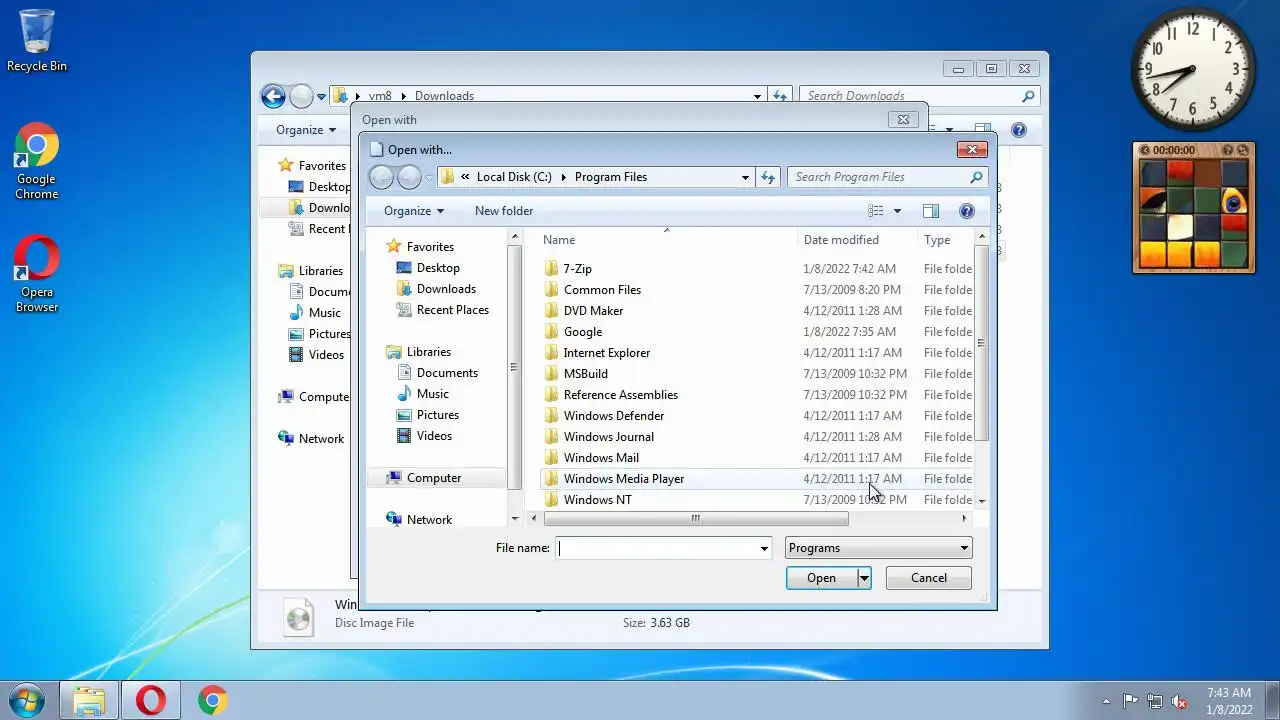Screen dimensions: 1280x720
Task: Open the 7-Zip folder
Action: (x=577, y=269)
